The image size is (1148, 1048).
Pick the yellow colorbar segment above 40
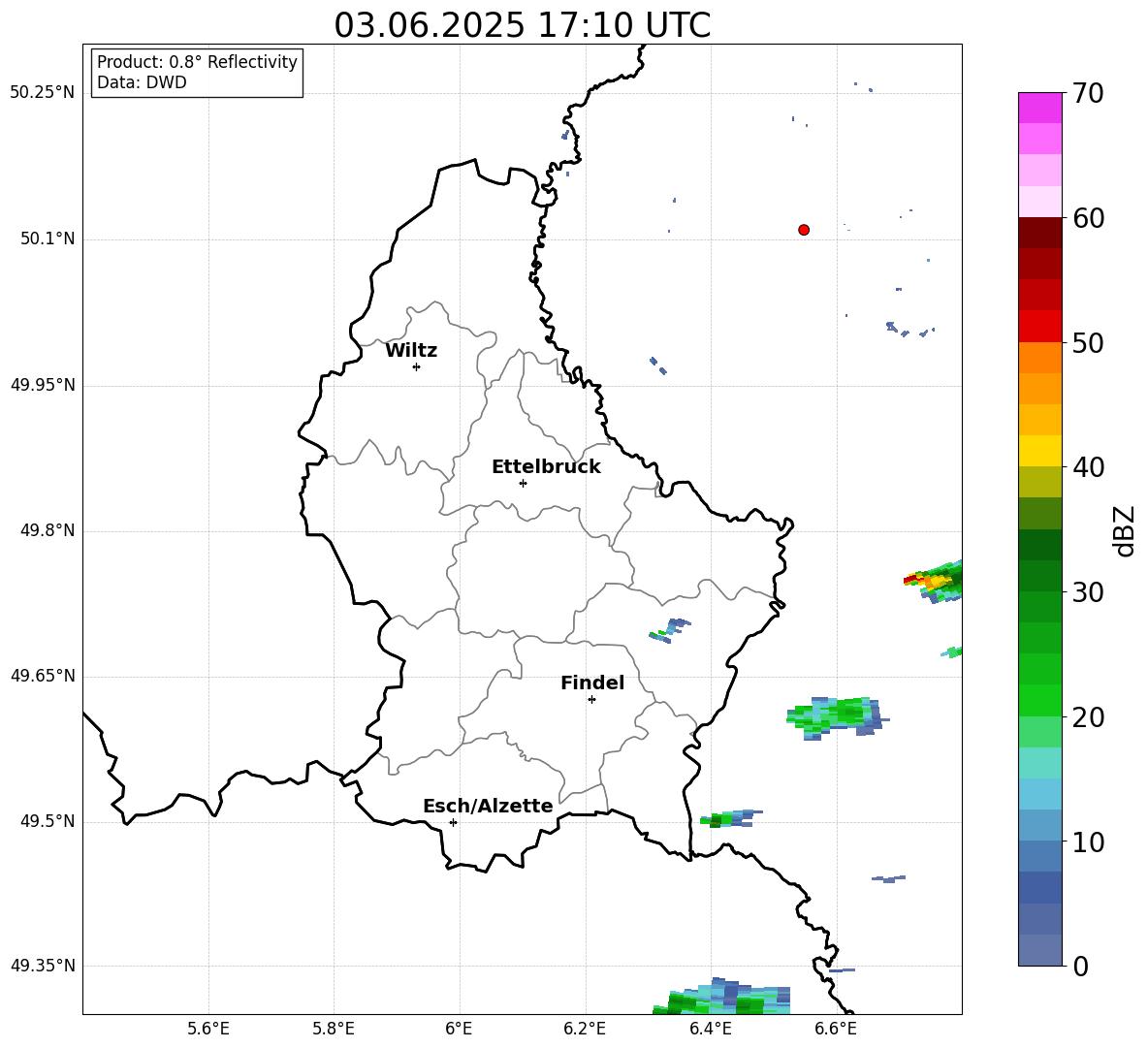1039,451
